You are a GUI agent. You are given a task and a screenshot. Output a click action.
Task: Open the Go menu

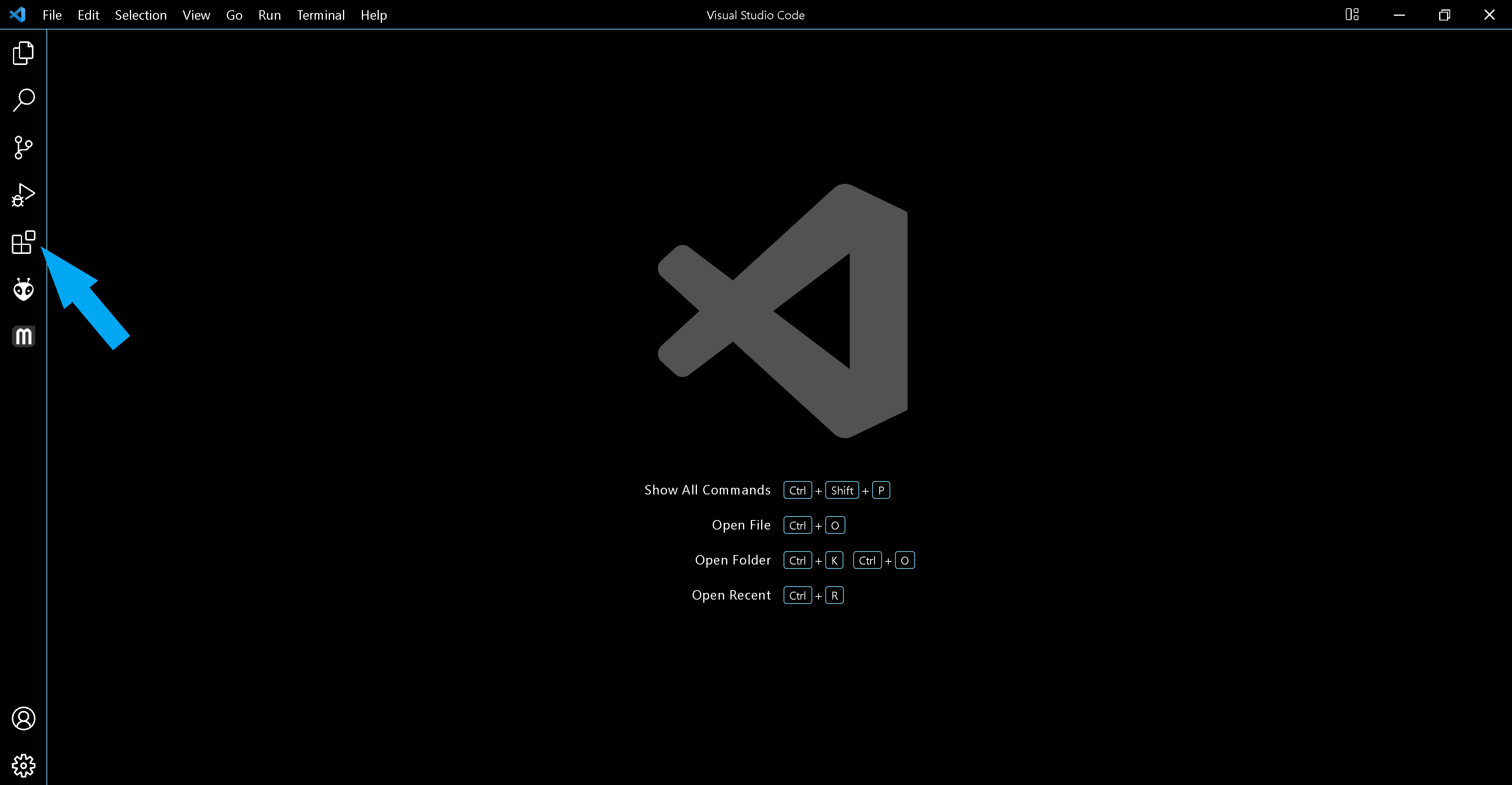click(x=233, y=15)
